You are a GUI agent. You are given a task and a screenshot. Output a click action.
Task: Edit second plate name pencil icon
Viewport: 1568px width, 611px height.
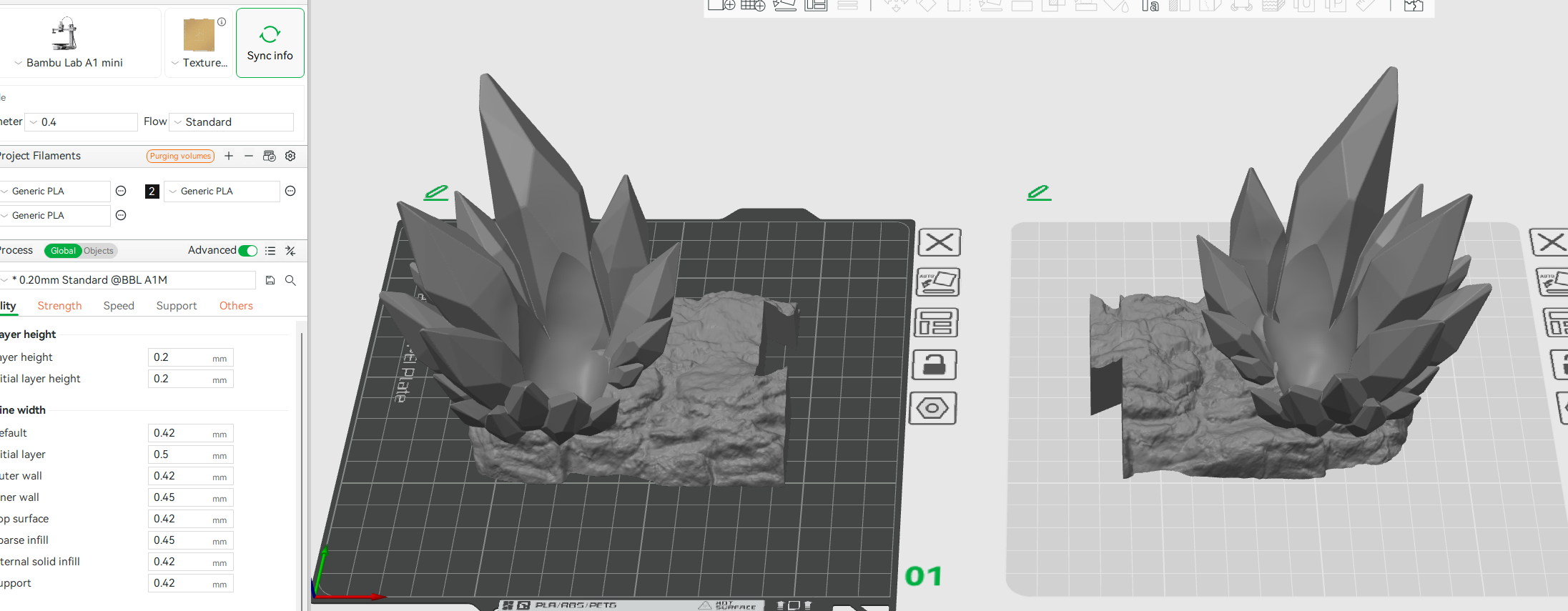pyautogui.click(x=1039, y=192)
